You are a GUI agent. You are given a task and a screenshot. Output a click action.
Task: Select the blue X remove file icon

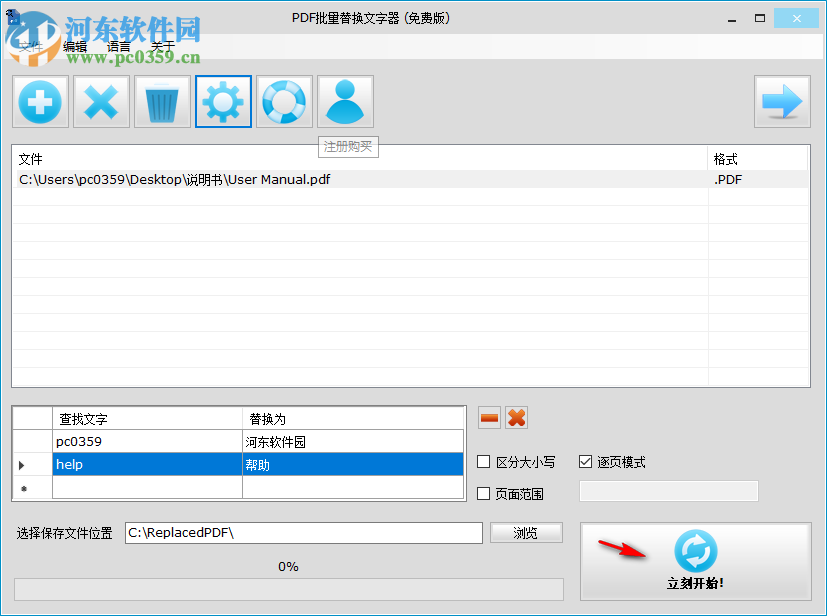click(101, 101)
